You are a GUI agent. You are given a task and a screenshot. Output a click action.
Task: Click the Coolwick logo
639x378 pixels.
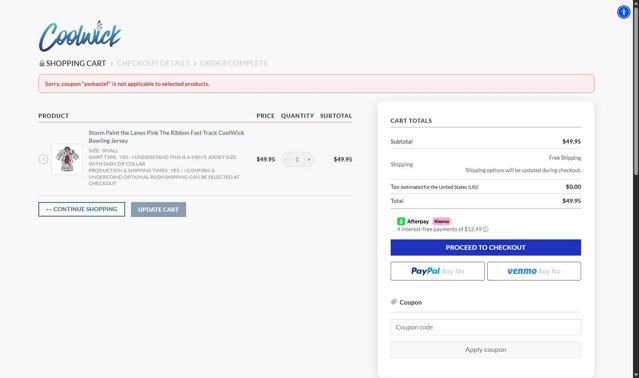80,36
